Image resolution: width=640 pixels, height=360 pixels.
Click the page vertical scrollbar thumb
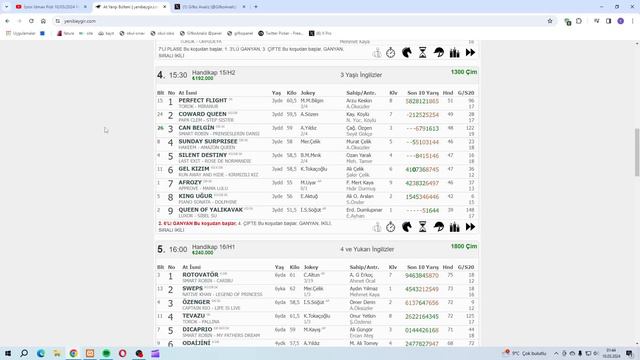coord(637,152)
